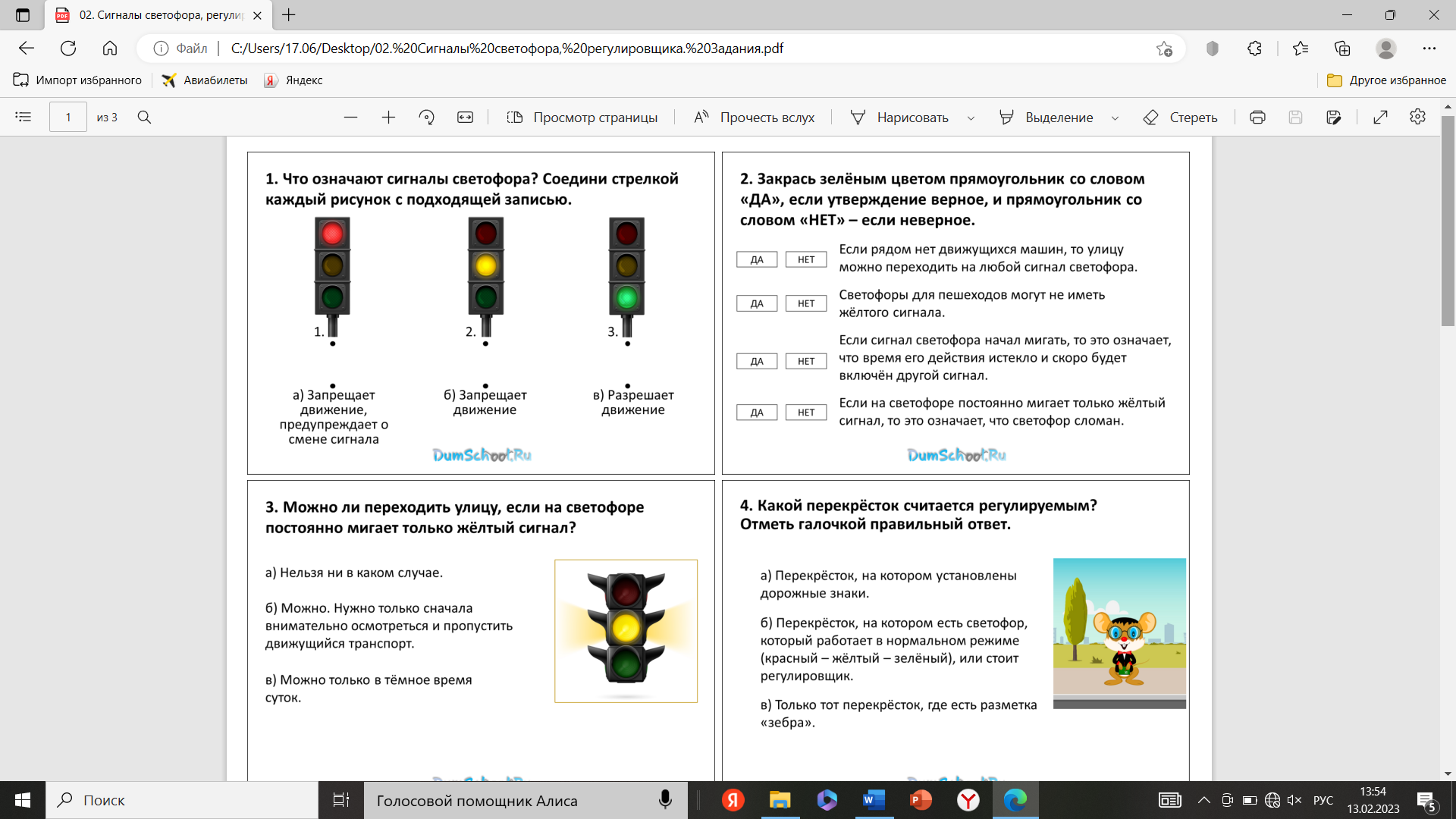The height and width of the screenshot is (819, 1456).
Task: Click НЕТ for the blinking-signal statement
Action: (806, 361)
